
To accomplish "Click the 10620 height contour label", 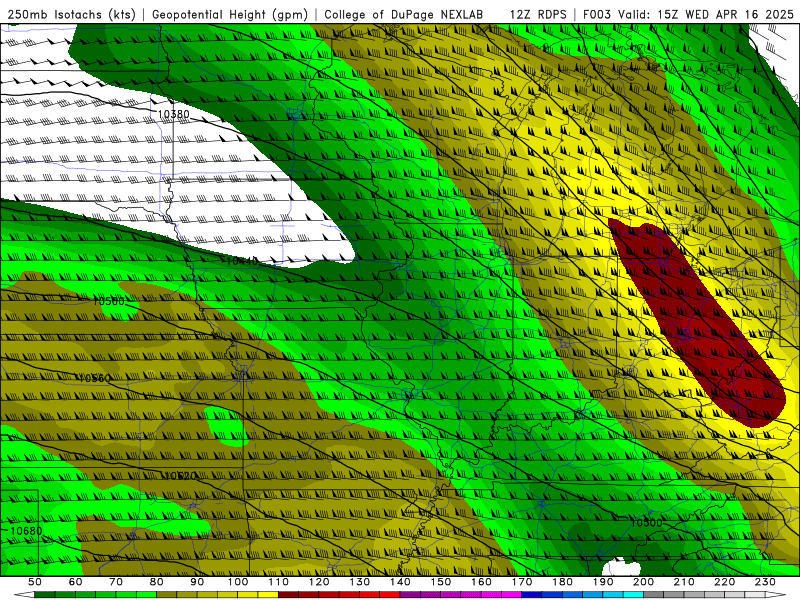I will [180, 476].
